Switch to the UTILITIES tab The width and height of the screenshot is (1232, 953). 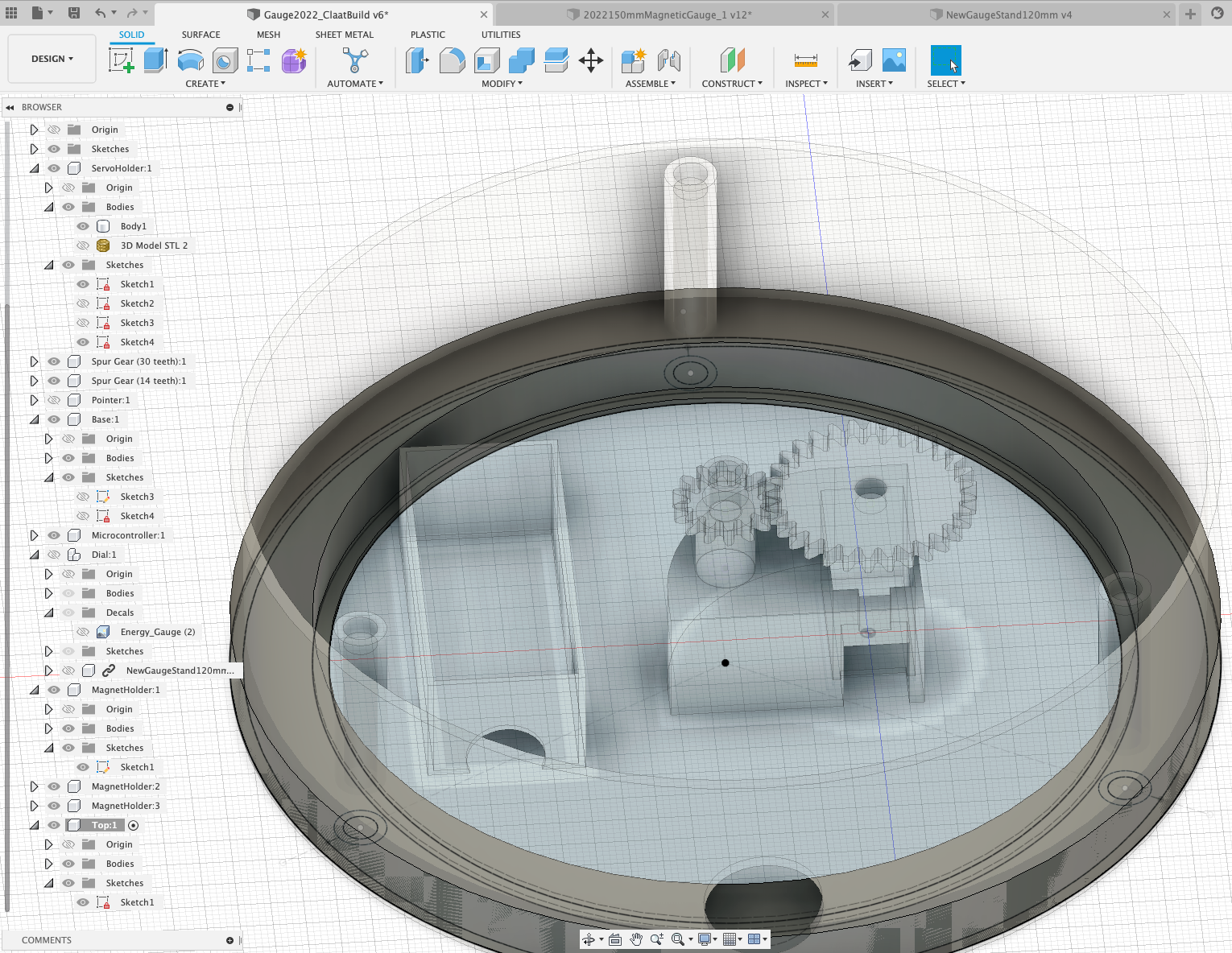pos(501,35)
